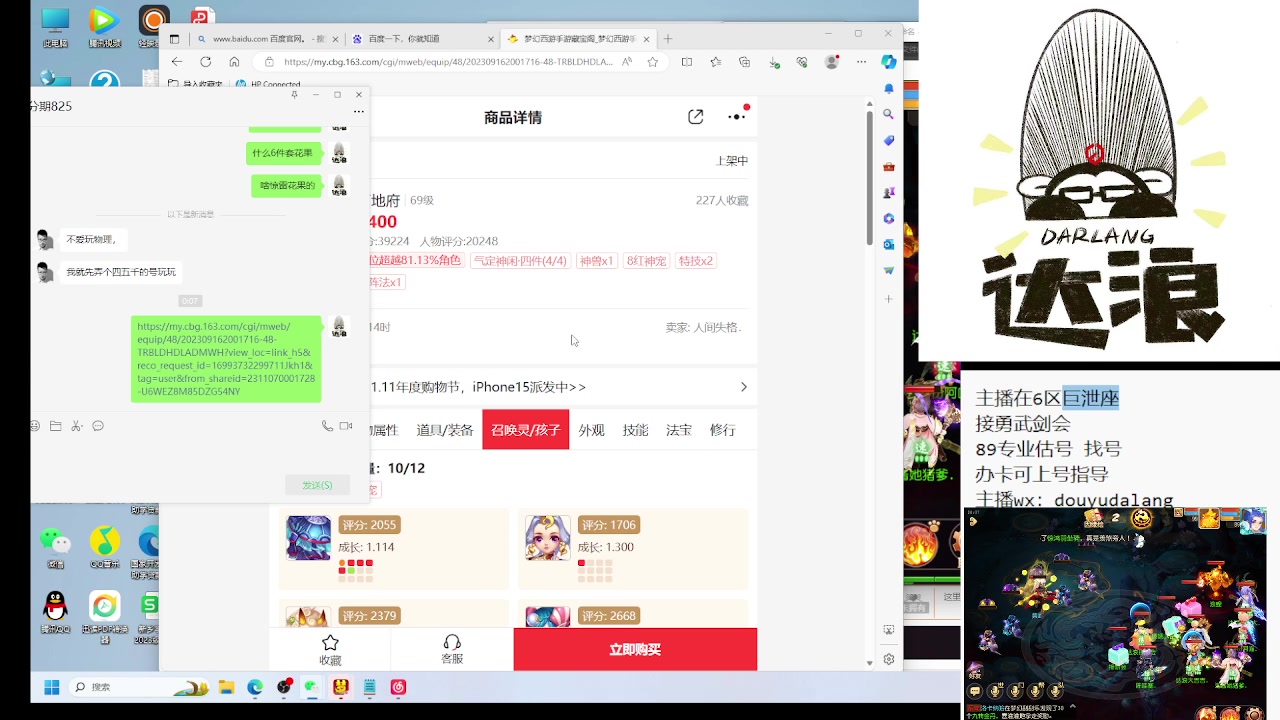Open pet card with 评分: 1706
The image size is (1280, 720).
point(633,549)
